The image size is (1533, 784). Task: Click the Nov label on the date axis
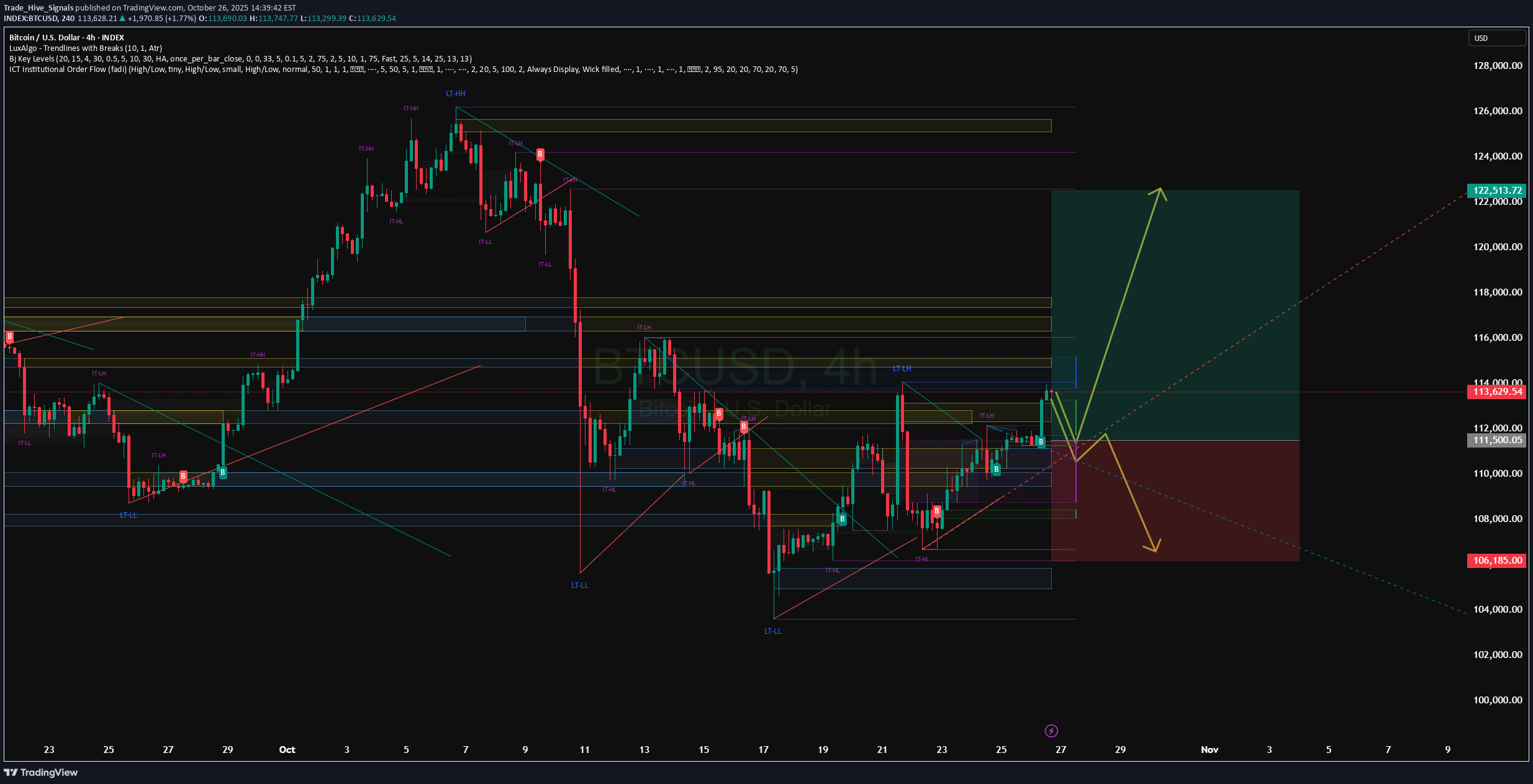click(1208, 749)
